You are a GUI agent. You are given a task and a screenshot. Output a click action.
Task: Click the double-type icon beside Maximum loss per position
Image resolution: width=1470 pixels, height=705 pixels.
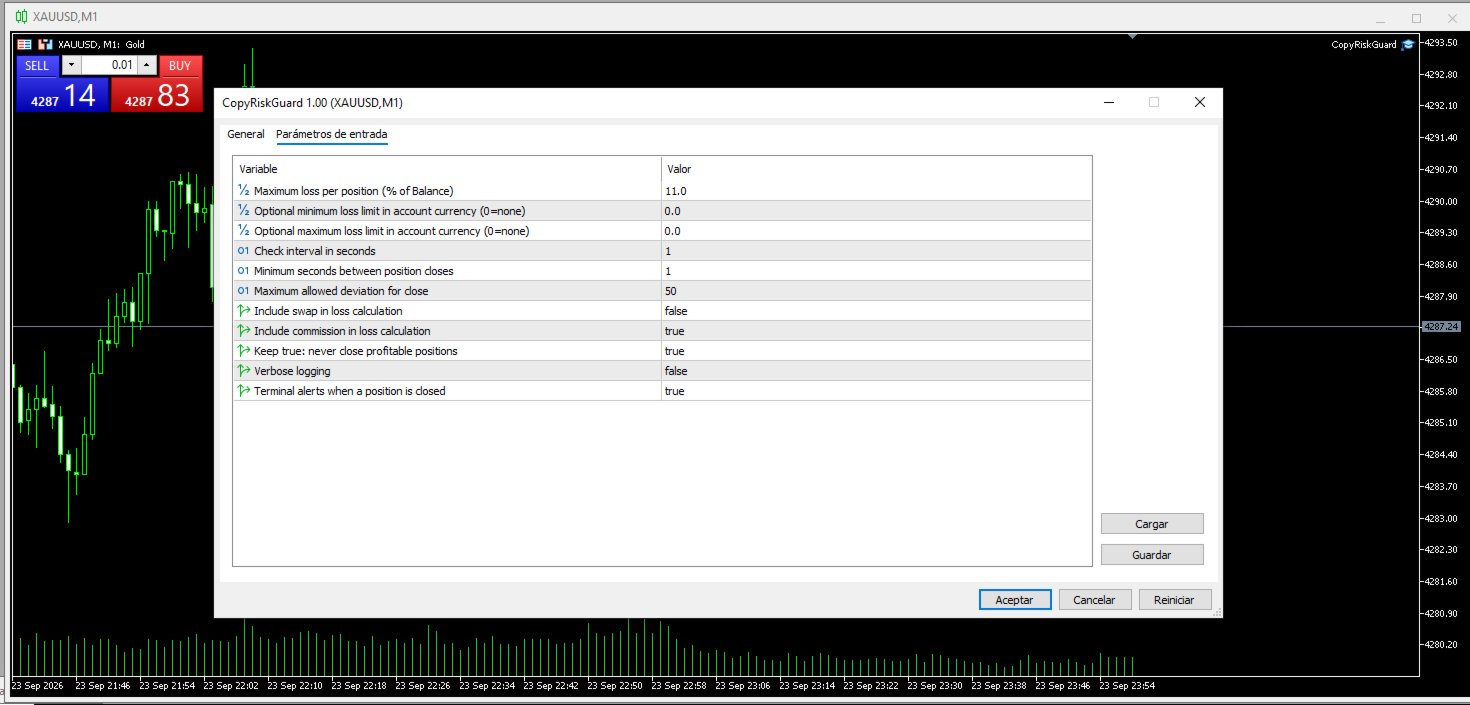click(x=243, y=191)
